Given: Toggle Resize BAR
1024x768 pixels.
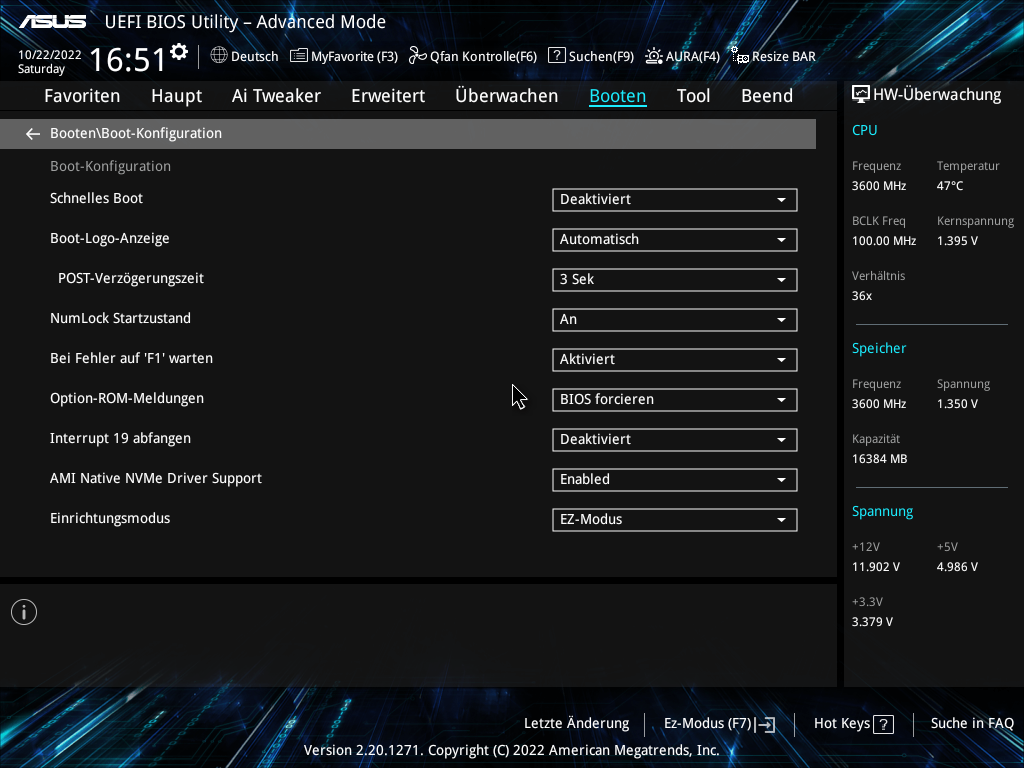Looking at the screenshot, I should [x=773, y=56].
